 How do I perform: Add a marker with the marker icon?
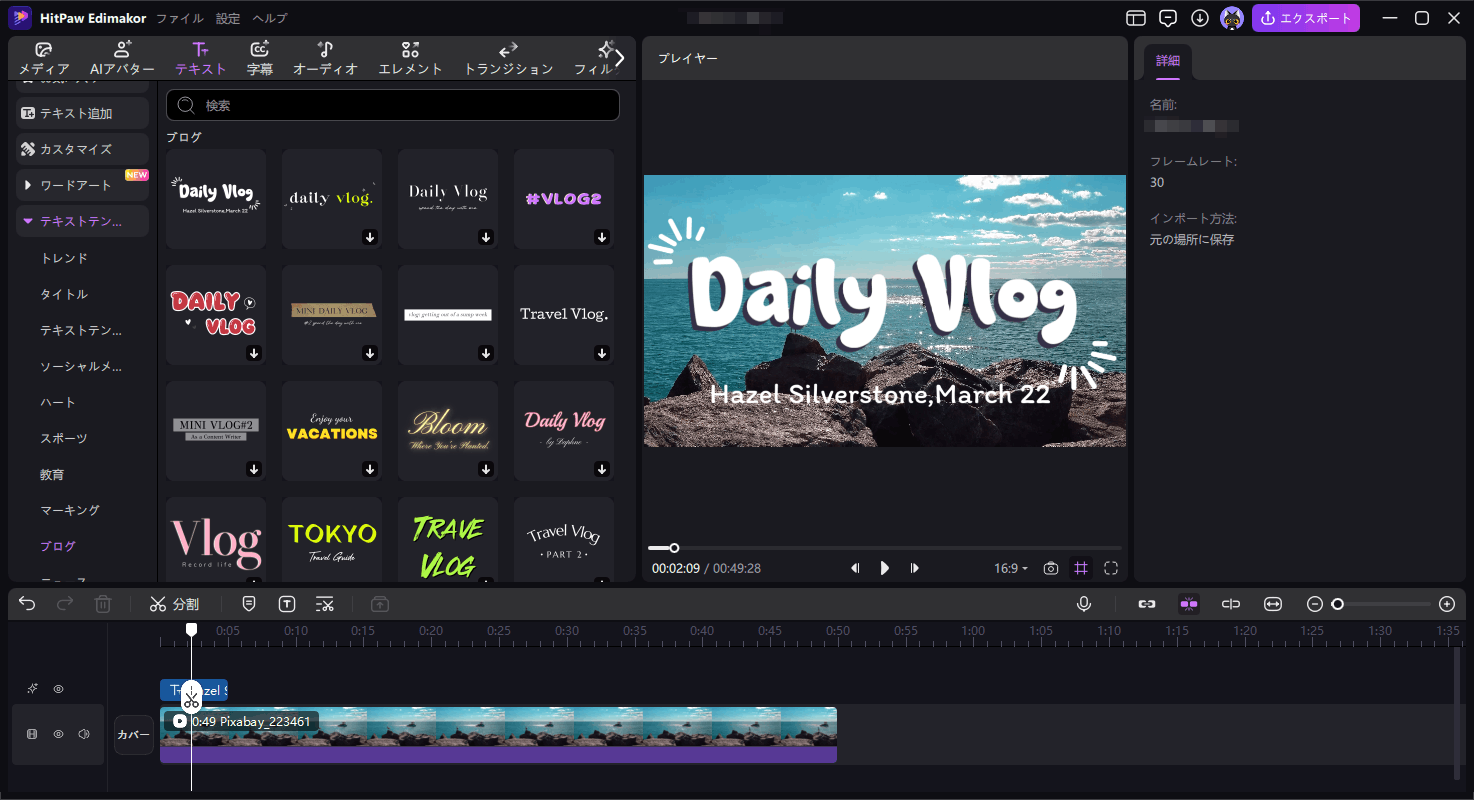tap(249, 604)
